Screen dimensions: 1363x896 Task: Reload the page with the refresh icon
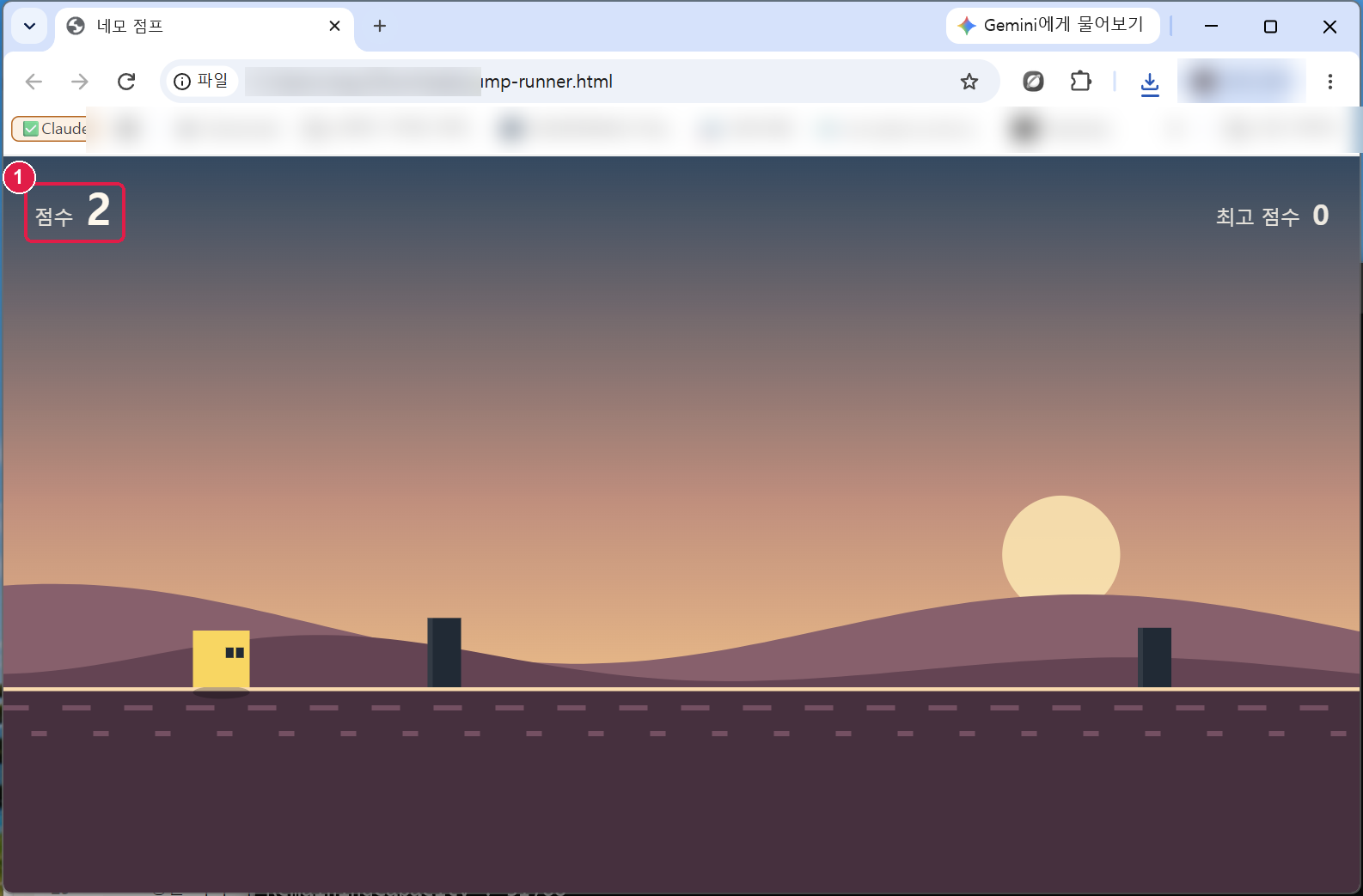pos(126,82)
